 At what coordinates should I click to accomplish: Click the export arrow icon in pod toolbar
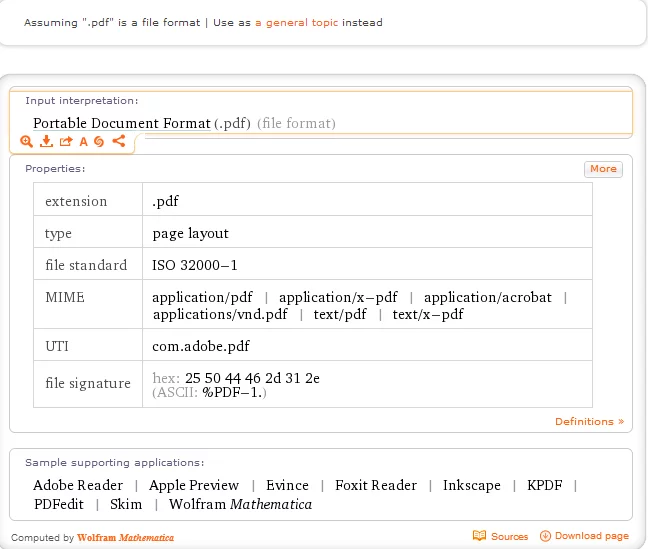tap(65, 142)
